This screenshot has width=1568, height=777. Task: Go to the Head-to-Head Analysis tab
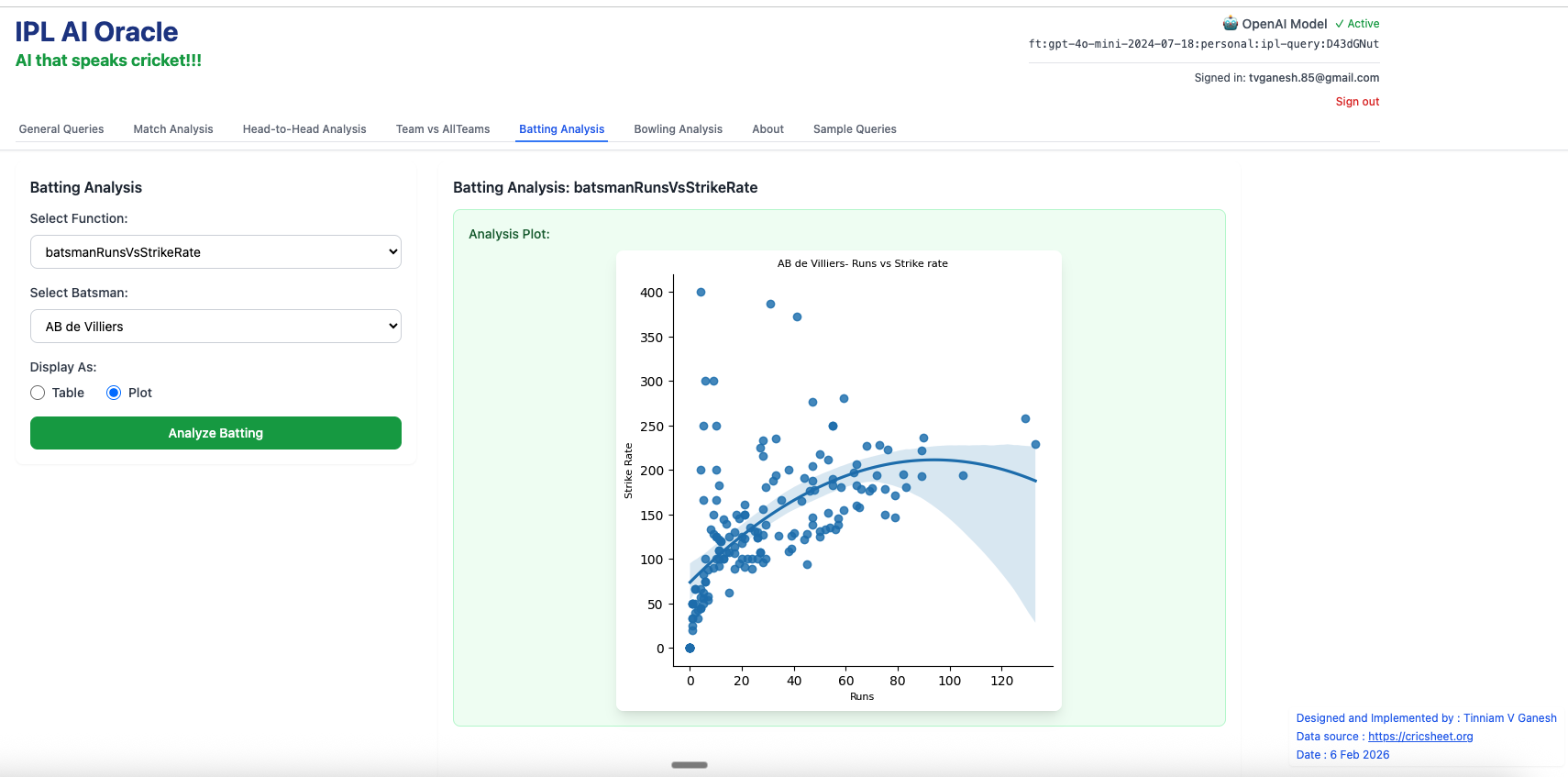pos(304,129)
